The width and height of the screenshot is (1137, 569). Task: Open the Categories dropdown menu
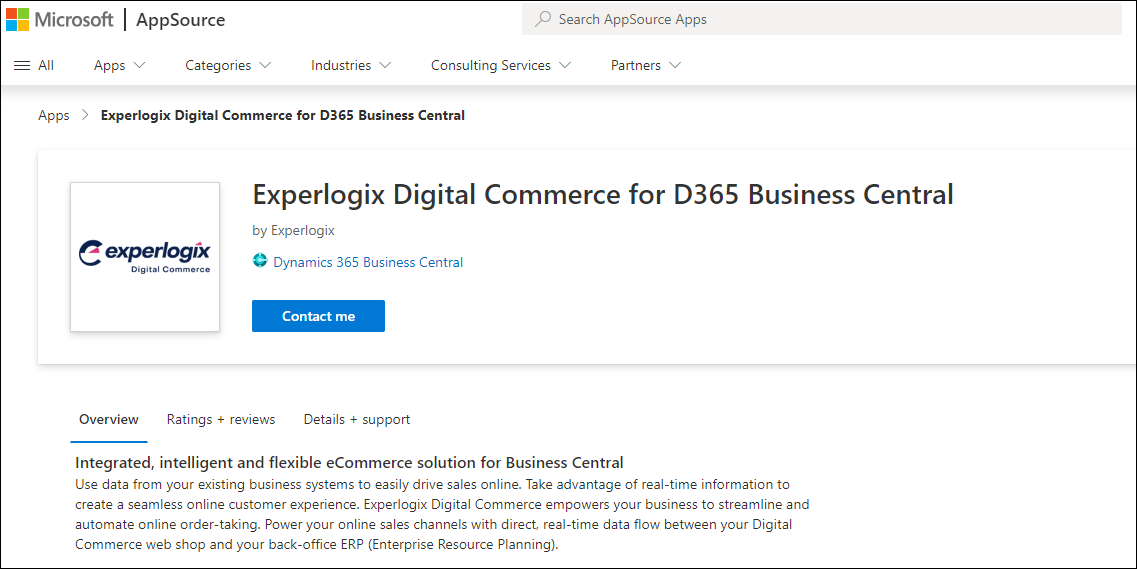click(228, 65)
